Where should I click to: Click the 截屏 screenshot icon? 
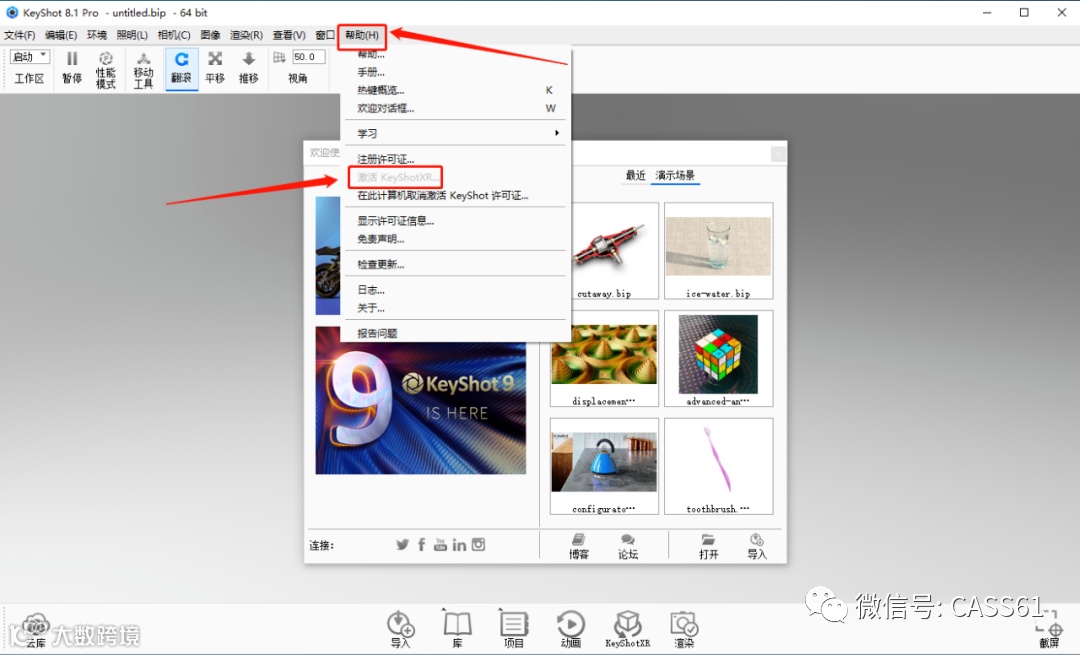click(1049, 631)
